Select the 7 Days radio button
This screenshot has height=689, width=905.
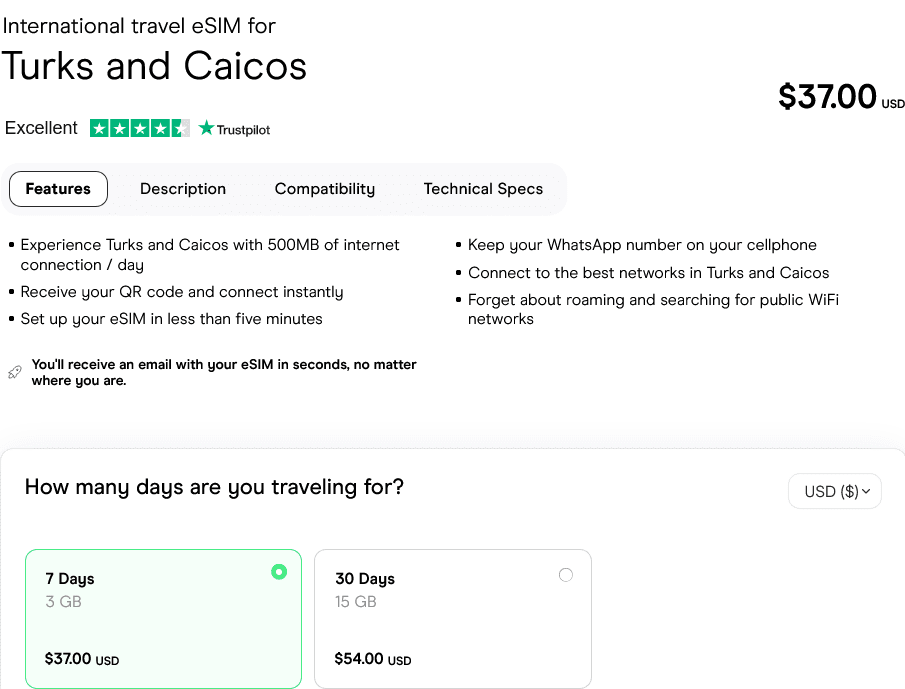[x=279, y=572]
